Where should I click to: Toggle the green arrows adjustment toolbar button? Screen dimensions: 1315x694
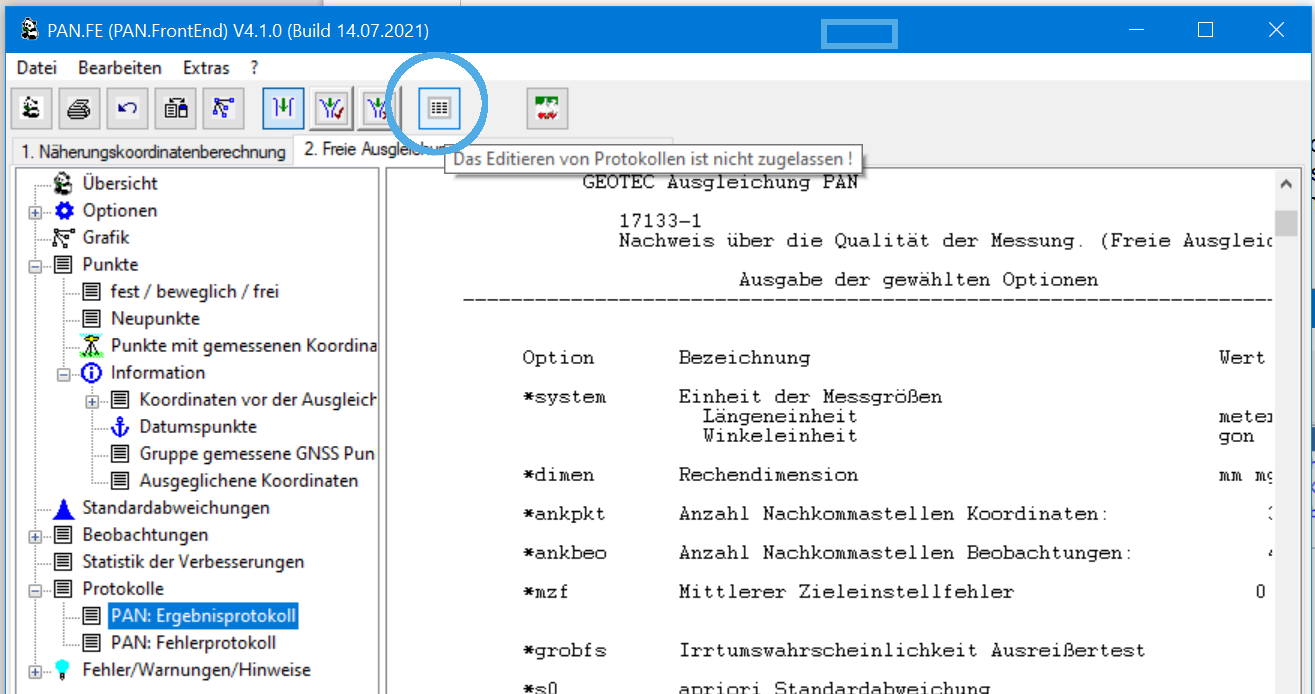[283, 109]
